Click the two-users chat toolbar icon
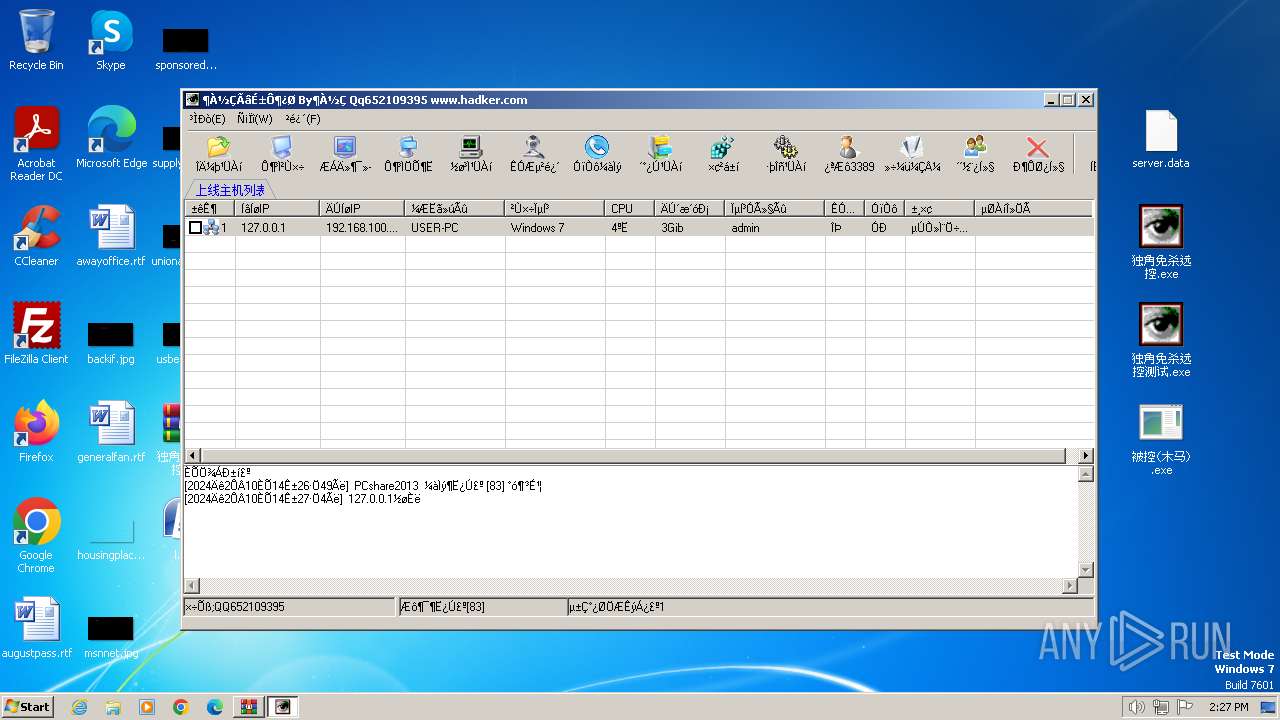The width and height of the screenshot is (1280, 720). coord(975,154)
